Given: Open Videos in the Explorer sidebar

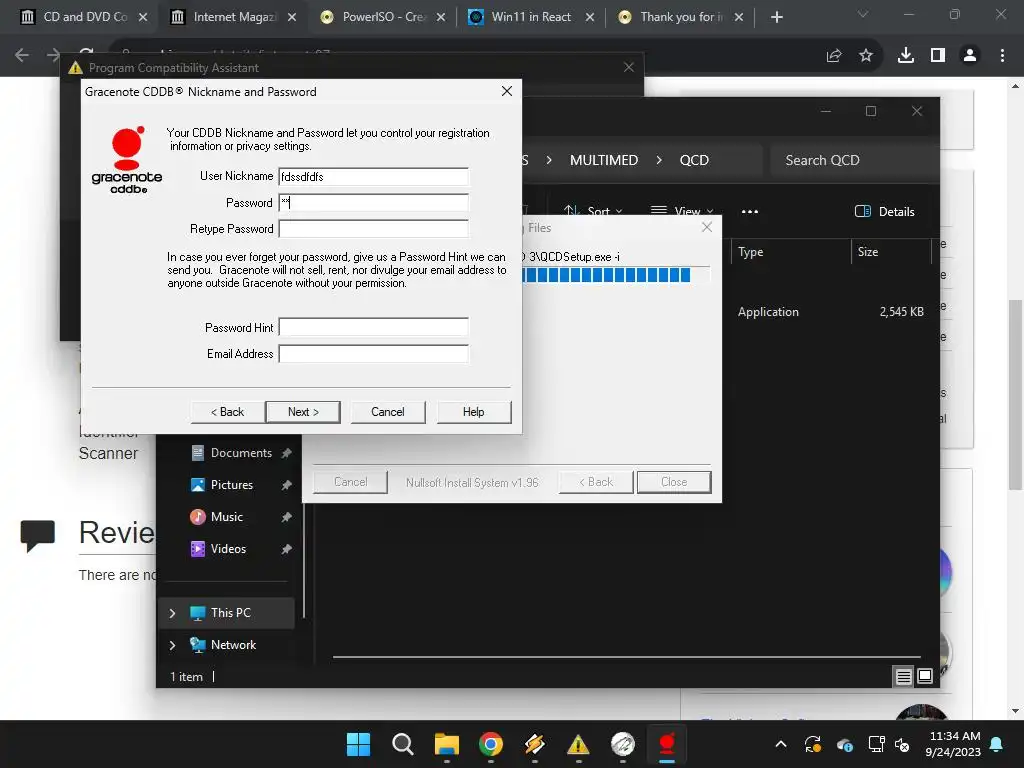Looking at the screenshot, I should pyautogui.click(x=227, y=549).
